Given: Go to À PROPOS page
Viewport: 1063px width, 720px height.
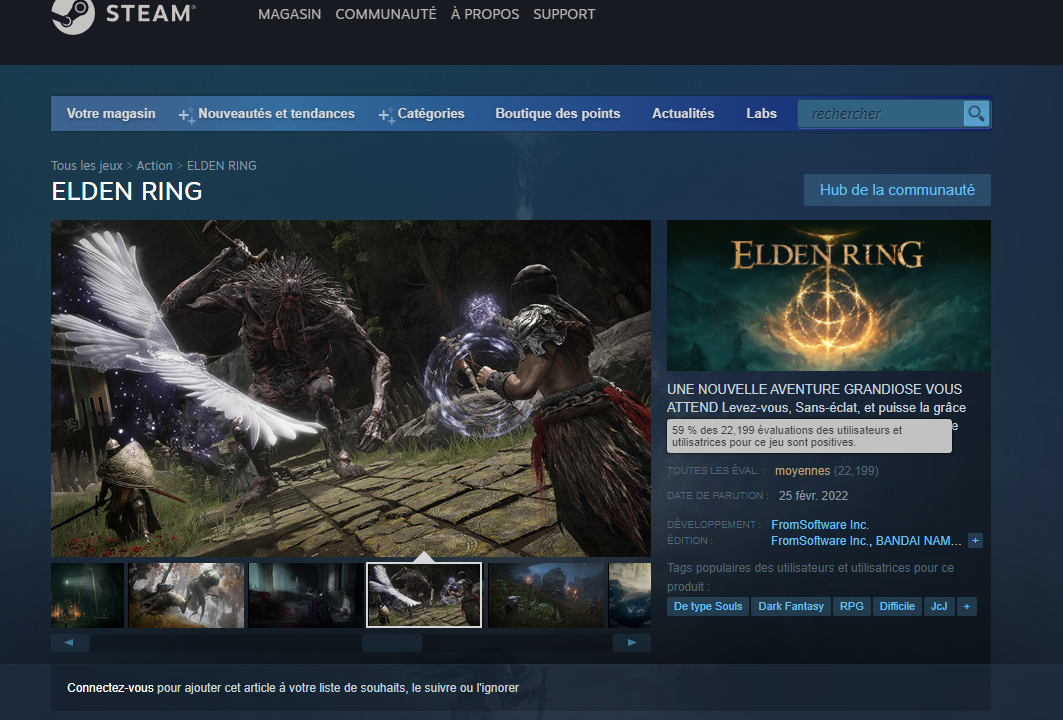Looking at the screenshot, I should [x=485, y=14].
